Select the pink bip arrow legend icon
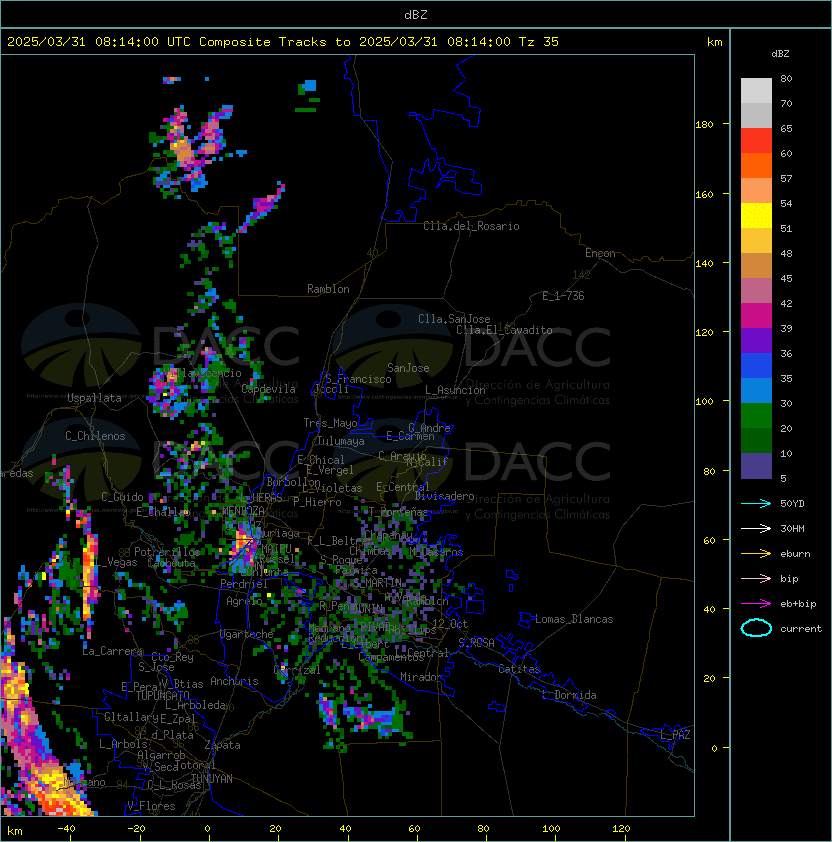 click(x=756, y=579)
